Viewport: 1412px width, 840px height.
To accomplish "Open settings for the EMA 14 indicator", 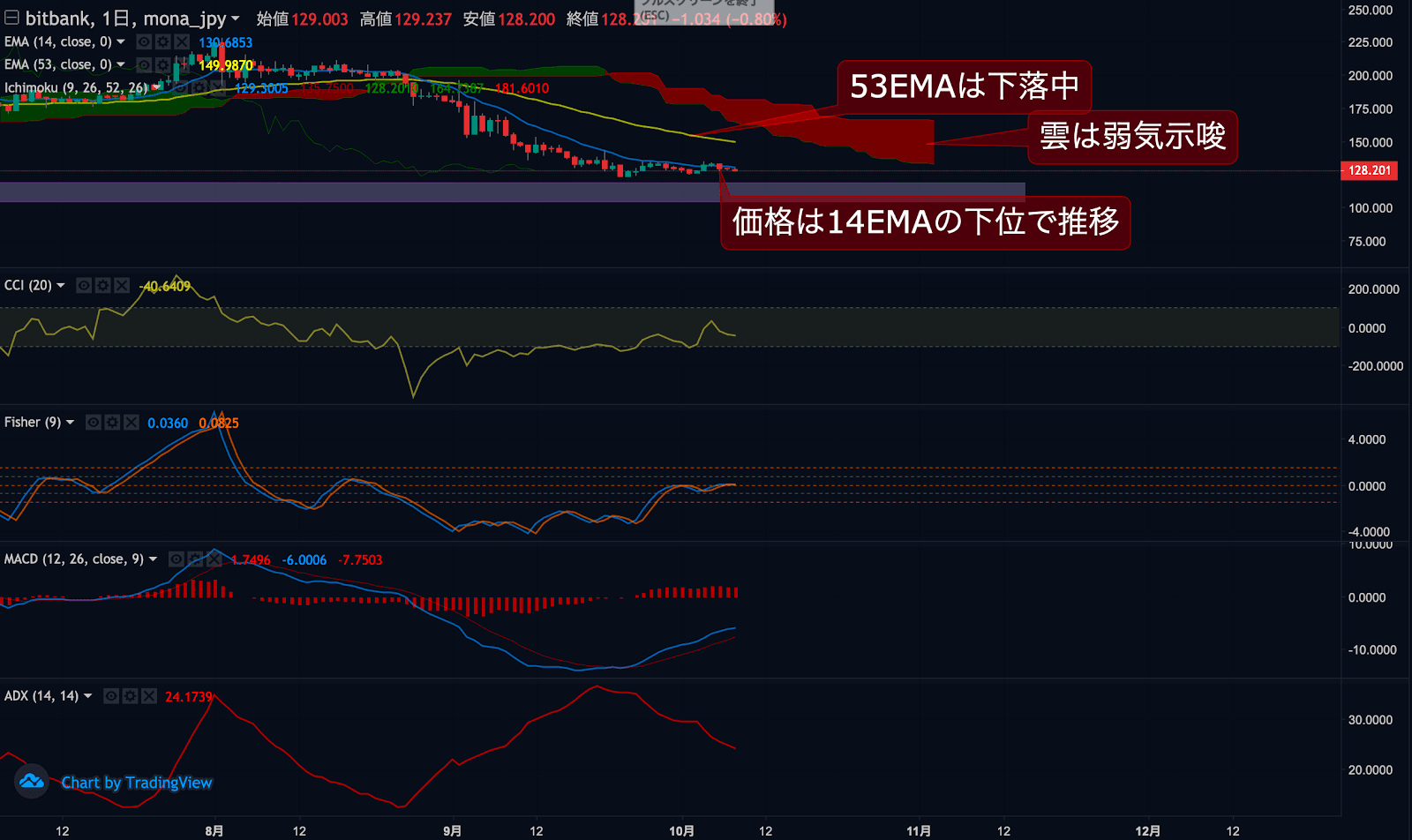I will pyautogui.click(x=162, y=42).
